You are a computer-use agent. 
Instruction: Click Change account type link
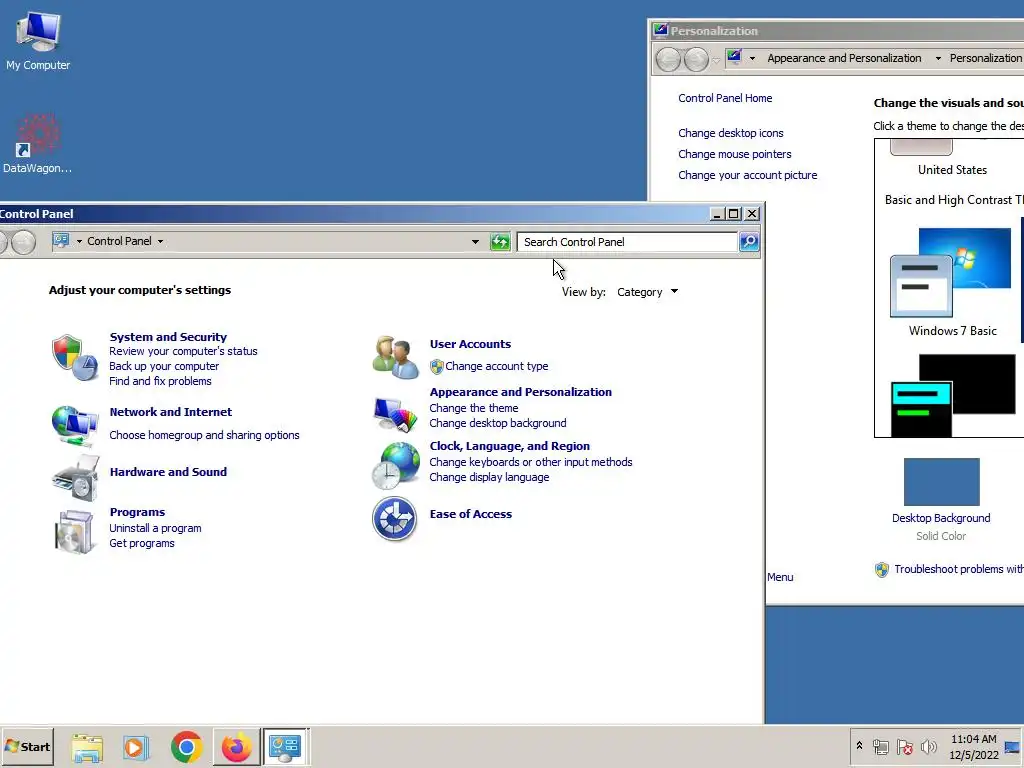click(x=496, y=366)
